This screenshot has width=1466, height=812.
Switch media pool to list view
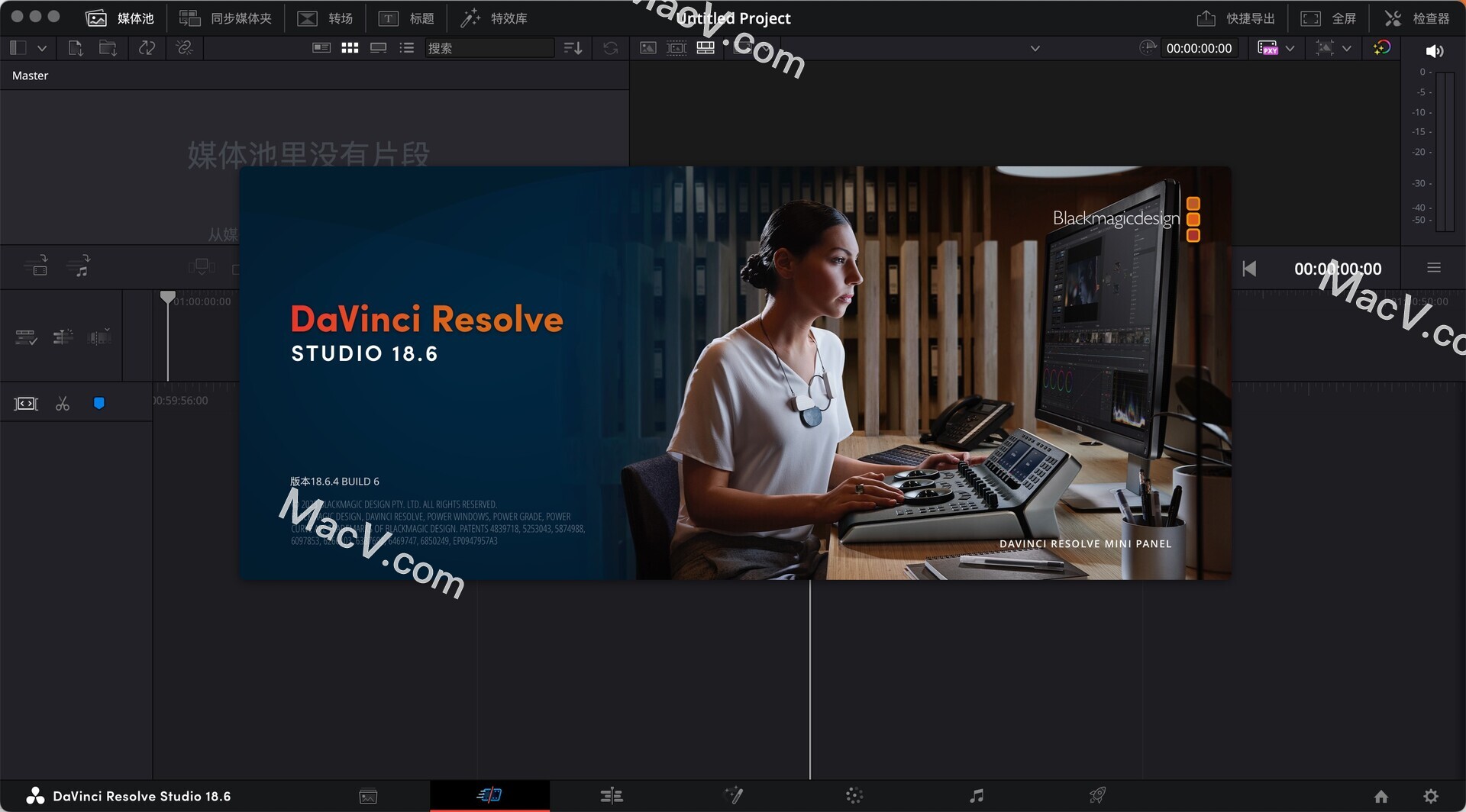(x=406, y=48)
